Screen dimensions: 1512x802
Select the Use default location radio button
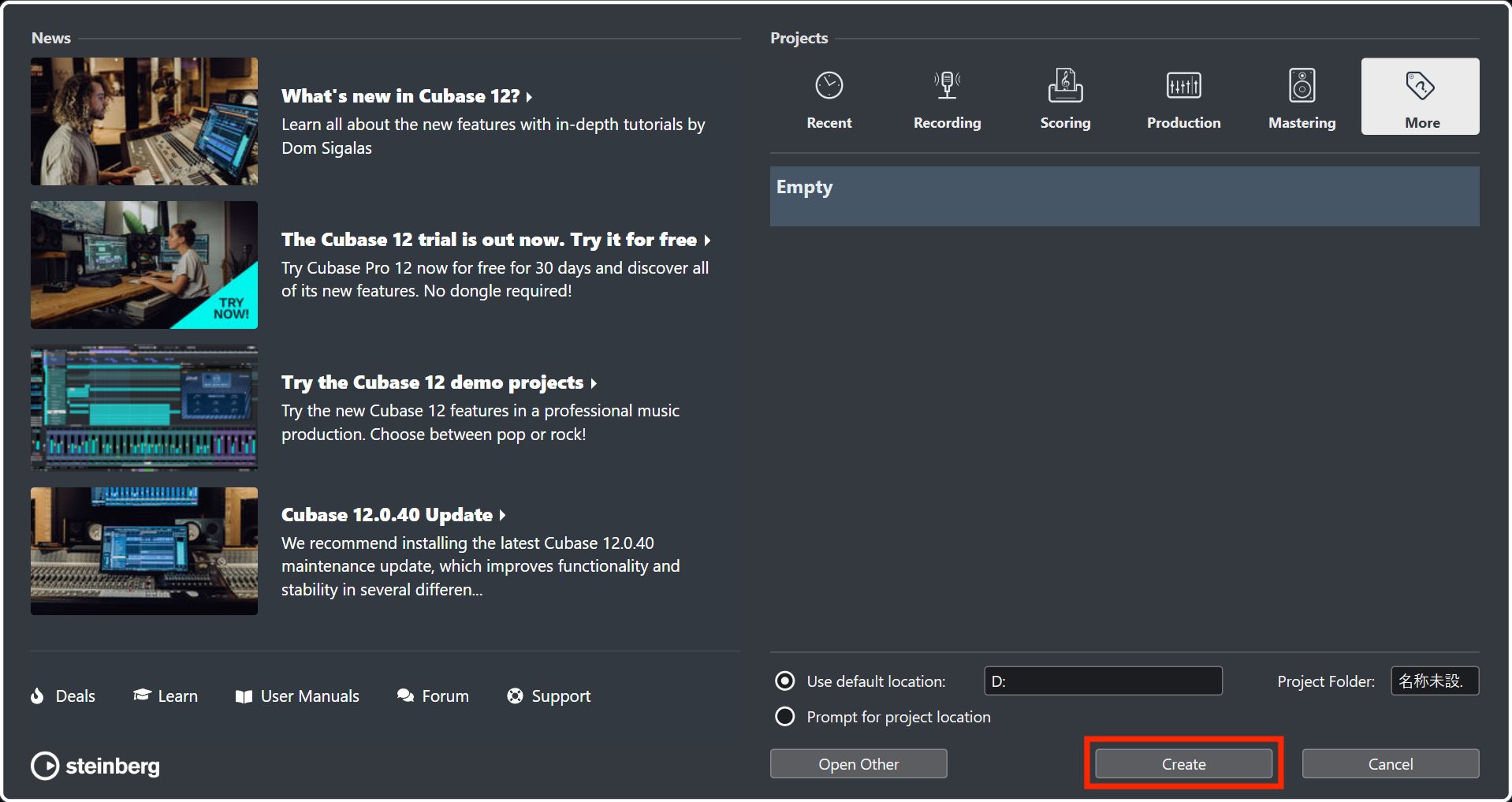tap(784, 681)
